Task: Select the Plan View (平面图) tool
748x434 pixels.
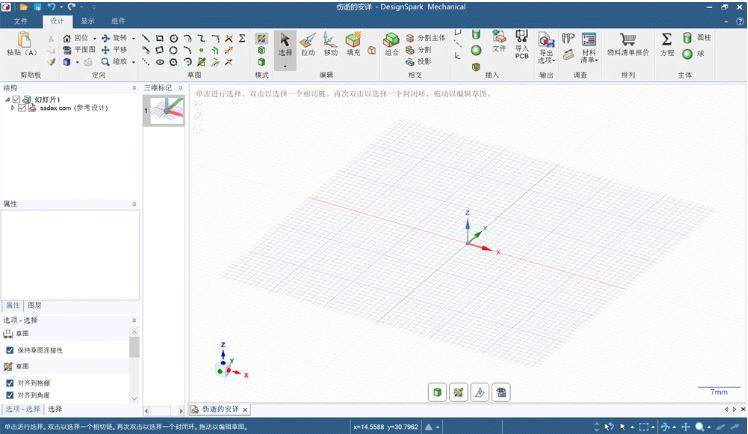Action: [79, 50]
